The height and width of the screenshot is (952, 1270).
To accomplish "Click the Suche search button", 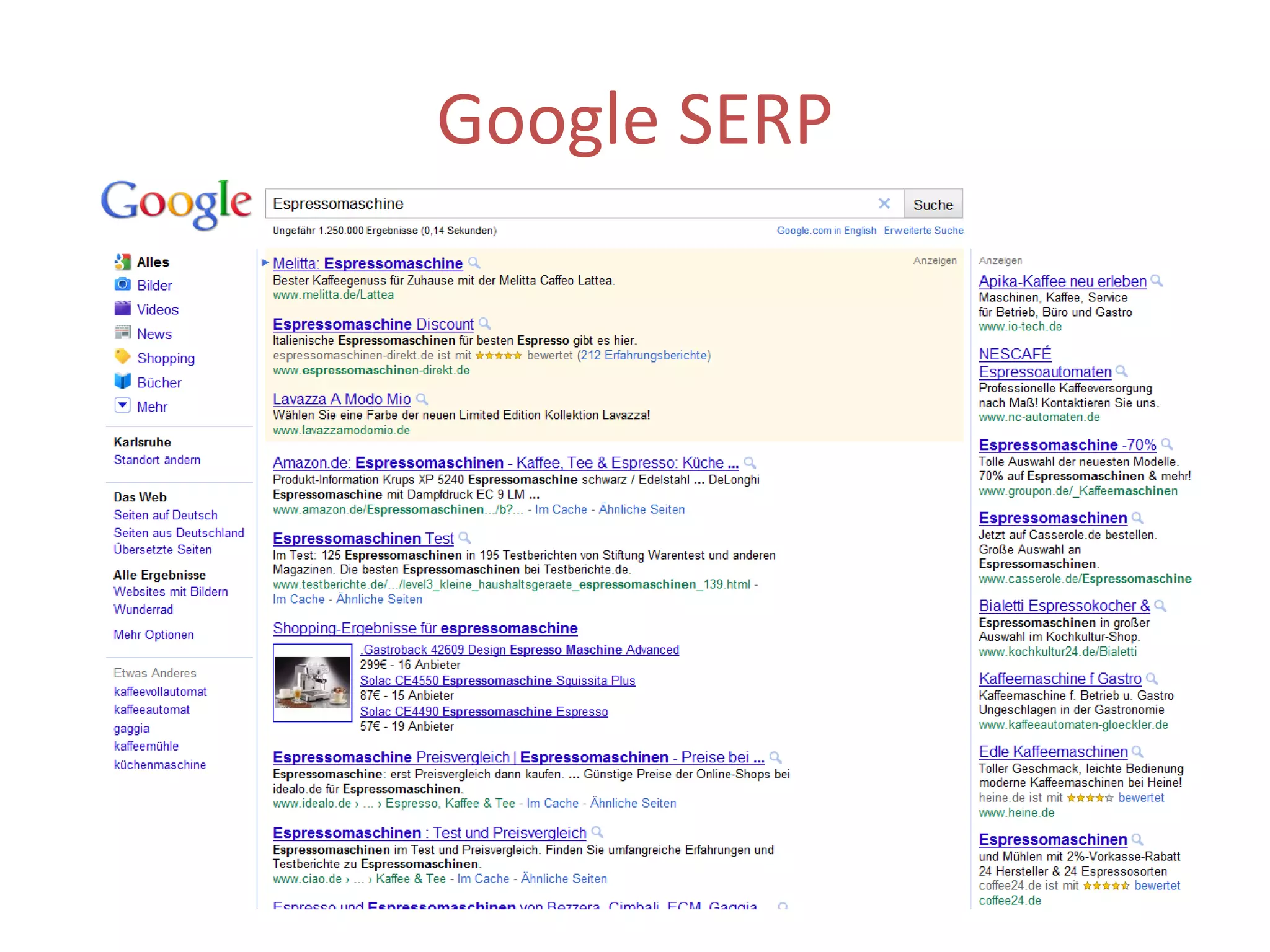I will (x=933, y=204).
